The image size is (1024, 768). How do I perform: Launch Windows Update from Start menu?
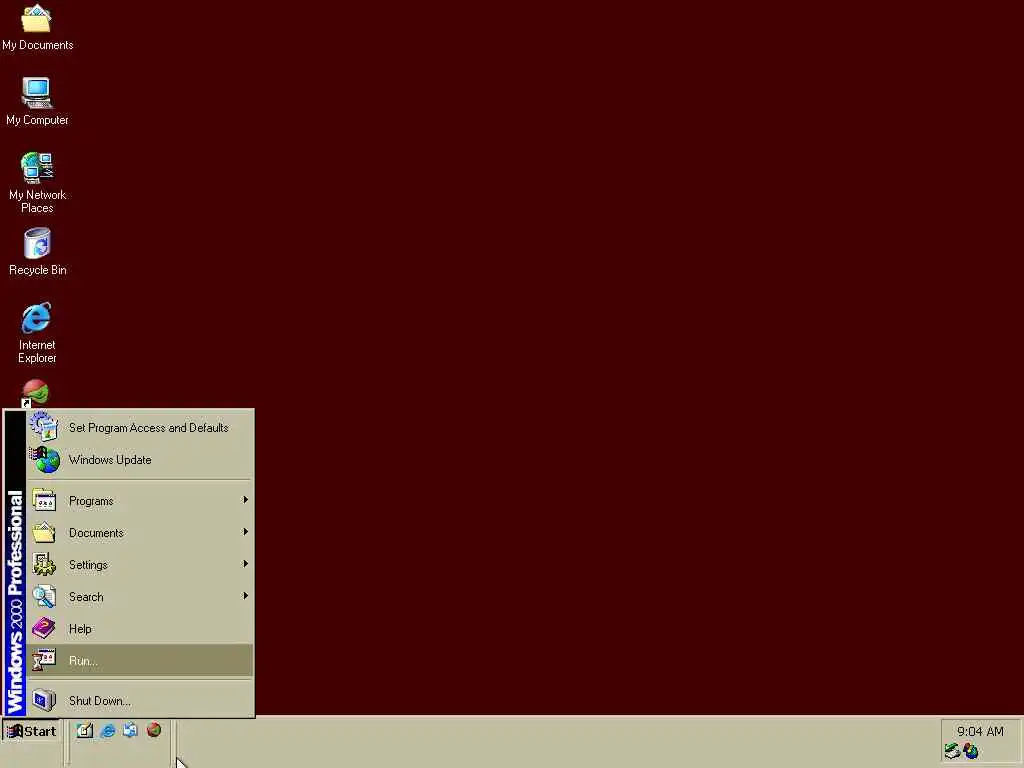140,460
